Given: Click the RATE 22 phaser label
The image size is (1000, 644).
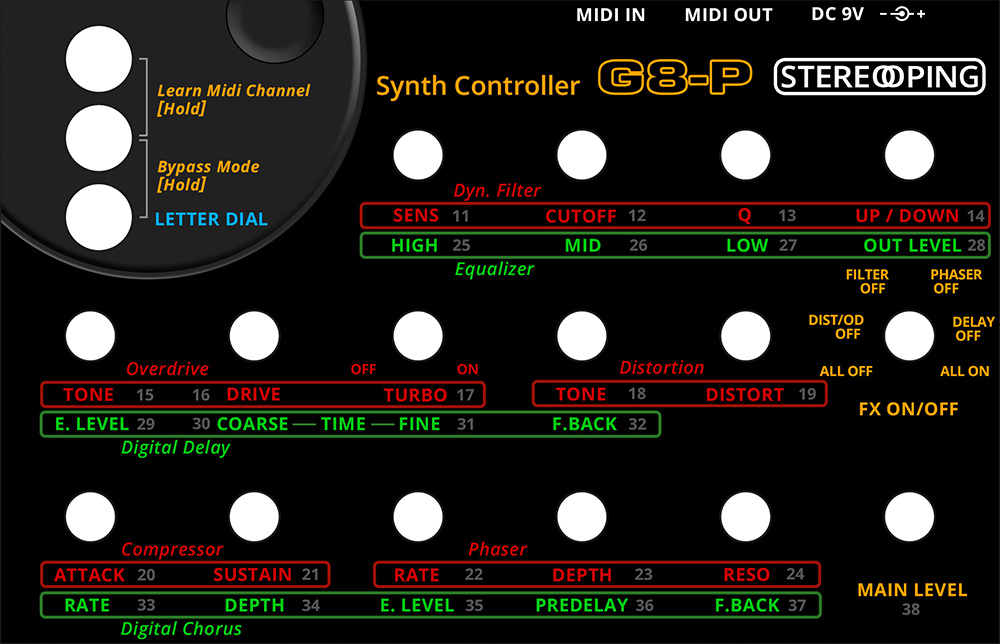Looking at the screenshot, I should (438, 575).
